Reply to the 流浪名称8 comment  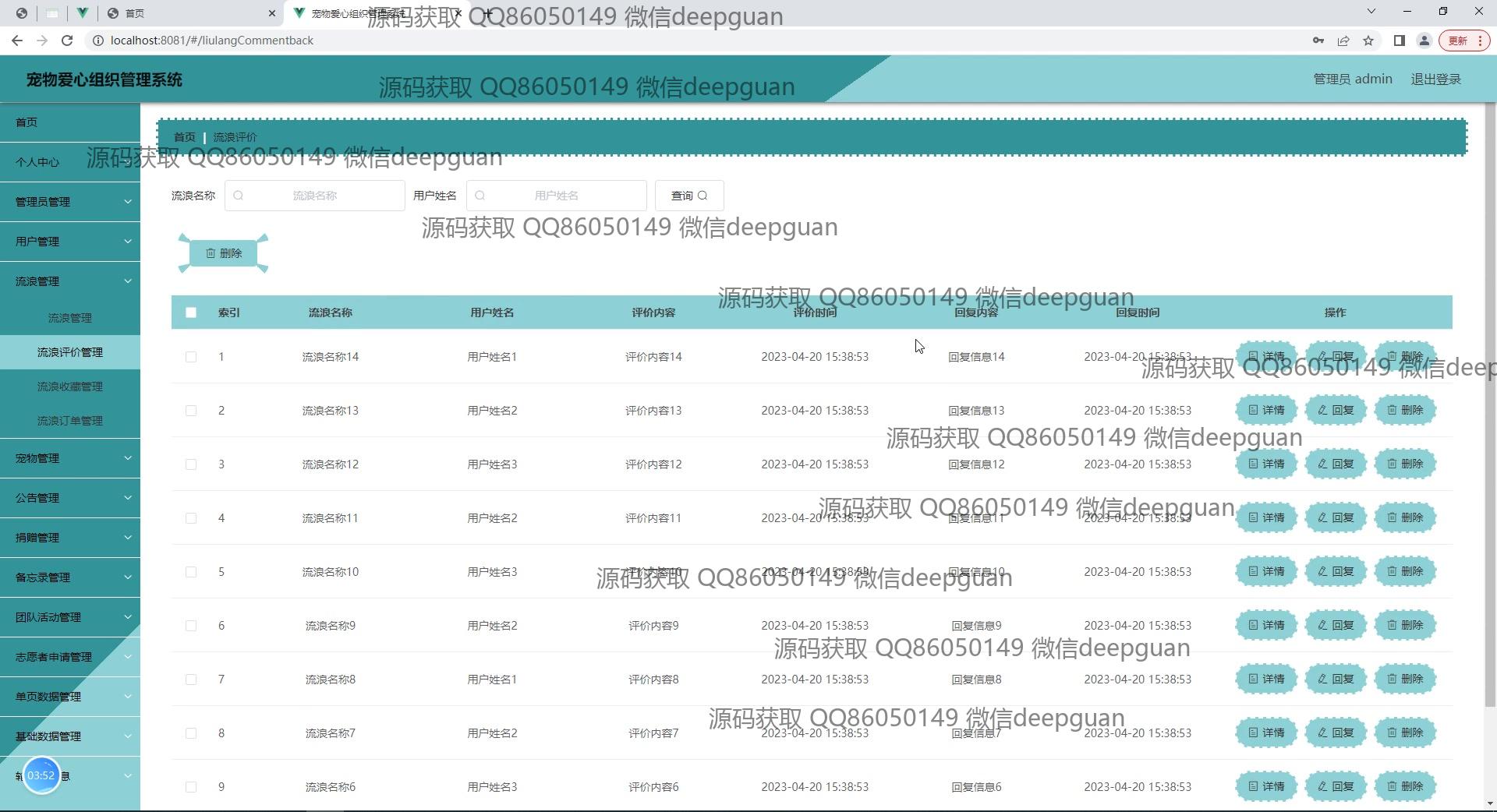[1336, 679]
